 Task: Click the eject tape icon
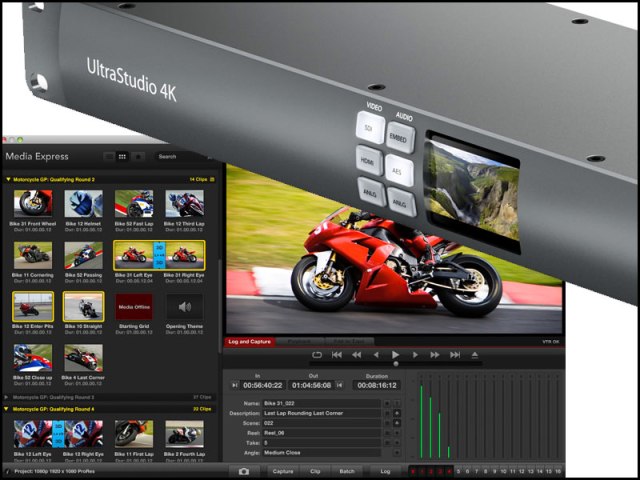pyautogui.click(x=474, y=355)
